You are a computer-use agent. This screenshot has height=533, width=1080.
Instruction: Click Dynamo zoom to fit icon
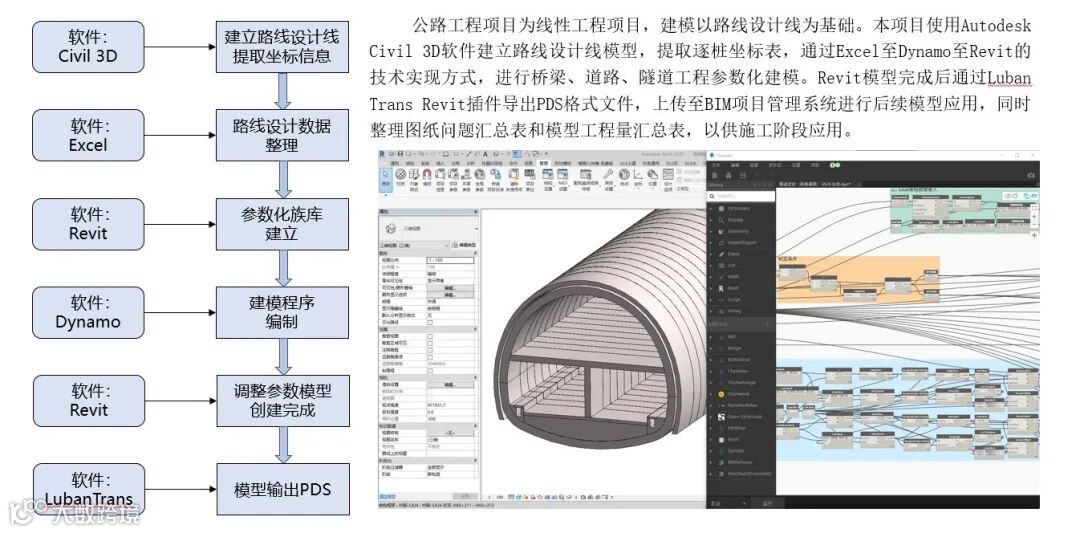[1035, 208]
